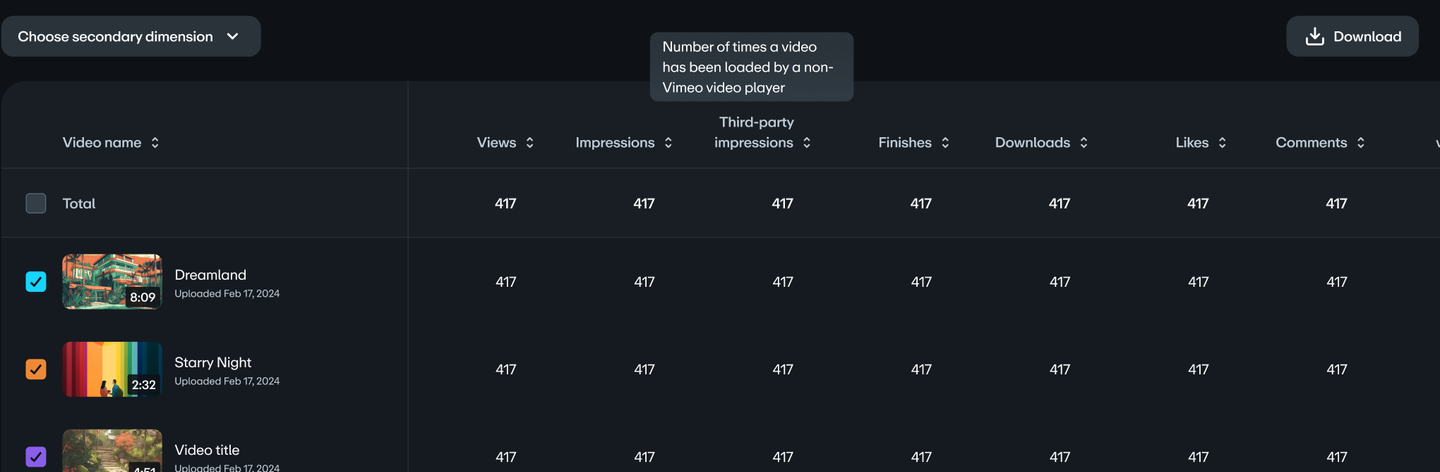Click the Views column header label
This screenshot has width=1440, height=472.
496,143
